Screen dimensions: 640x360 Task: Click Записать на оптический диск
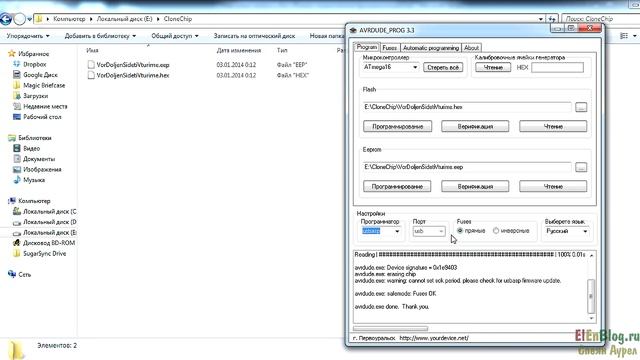pyautogui.click(x=254, y=36)
